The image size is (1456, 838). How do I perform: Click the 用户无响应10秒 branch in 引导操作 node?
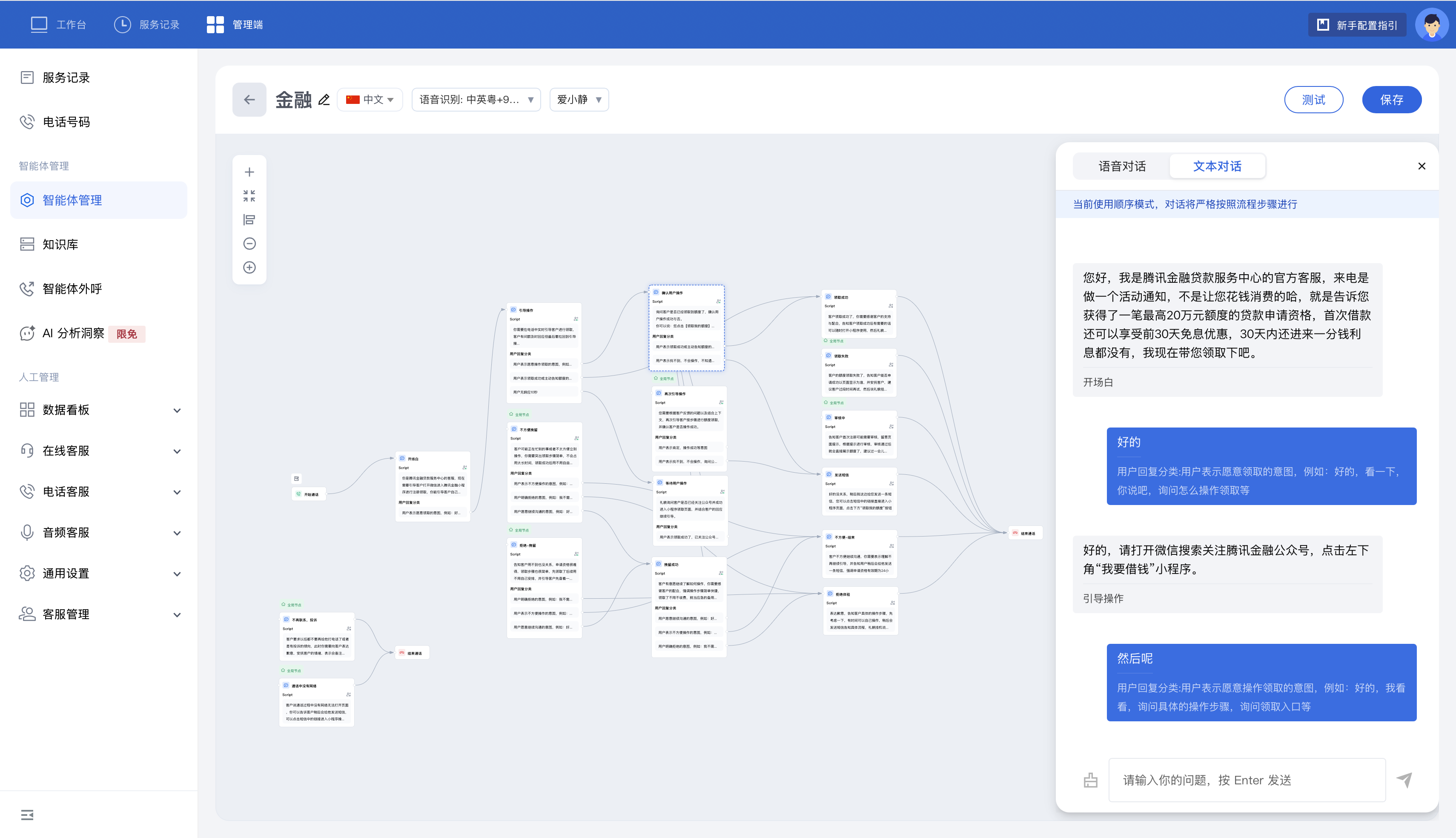coord(544,392)
